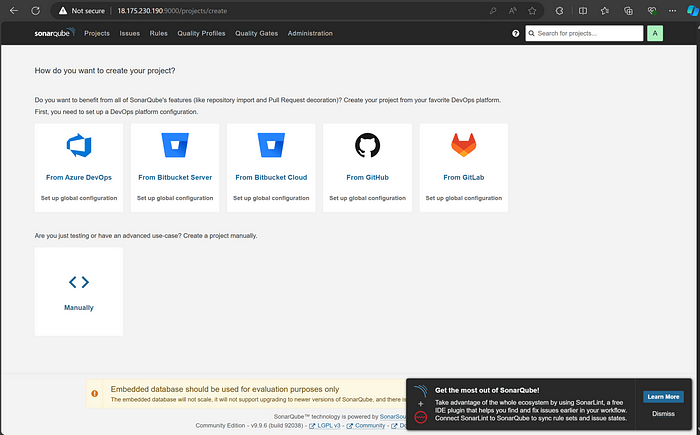
Task: Click the SonarQube icon in promotion popup
Action: coord(421,390)
